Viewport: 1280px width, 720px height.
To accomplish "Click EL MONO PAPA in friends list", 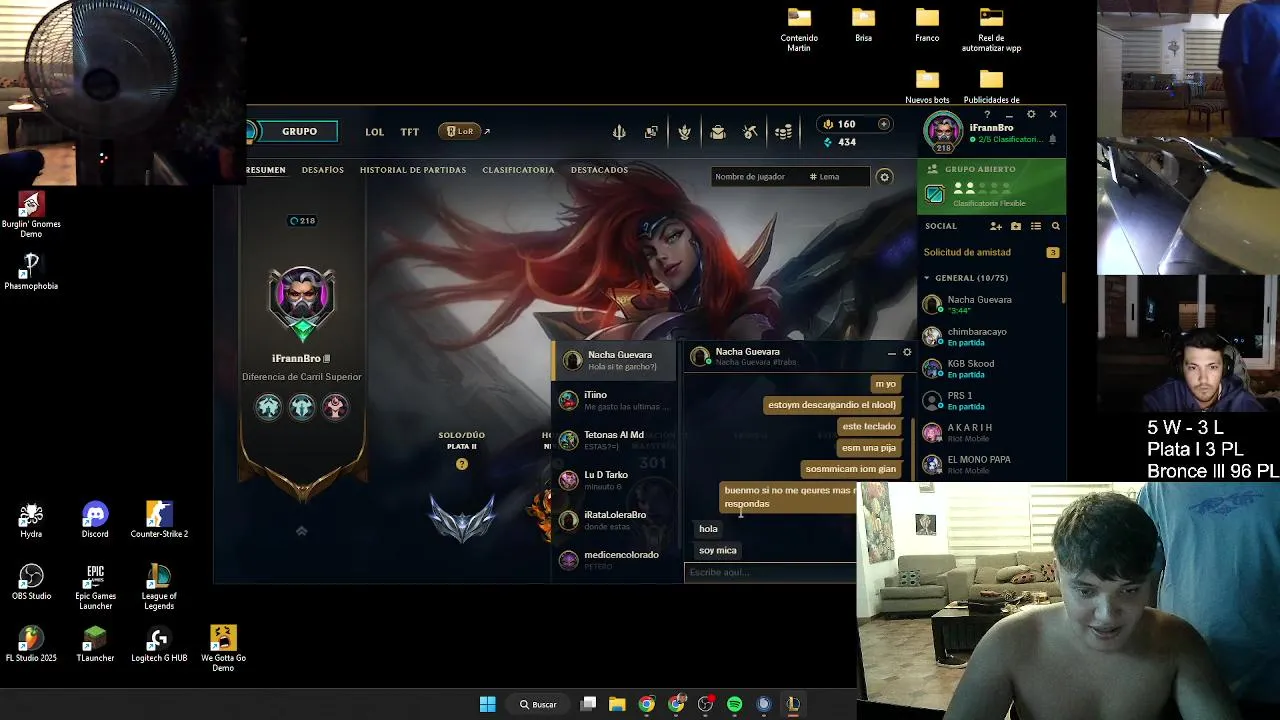I will [989, 465].
